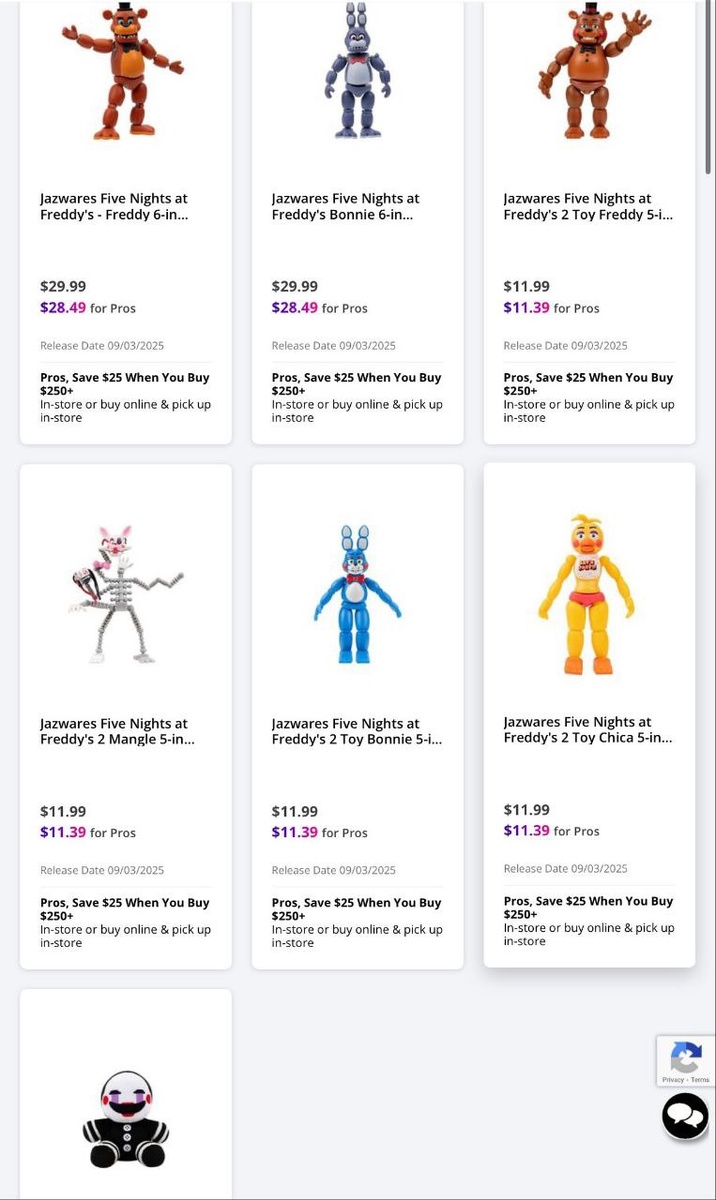The image size is (716, 1200).
Task: Click the reCAPTCHA badge icon
Action: (x=685, y=1057)
